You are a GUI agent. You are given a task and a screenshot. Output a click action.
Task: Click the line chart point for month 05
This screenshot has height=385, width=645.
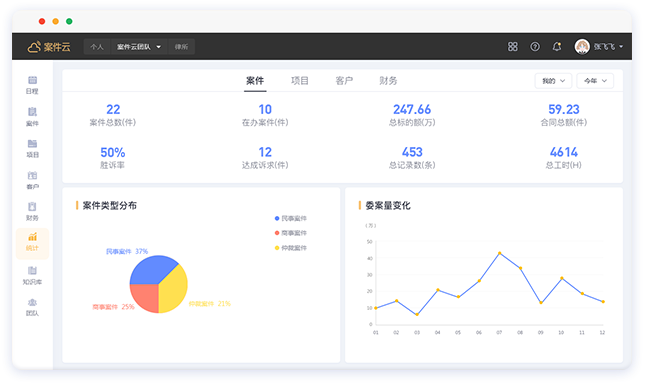tap(458, 297)
